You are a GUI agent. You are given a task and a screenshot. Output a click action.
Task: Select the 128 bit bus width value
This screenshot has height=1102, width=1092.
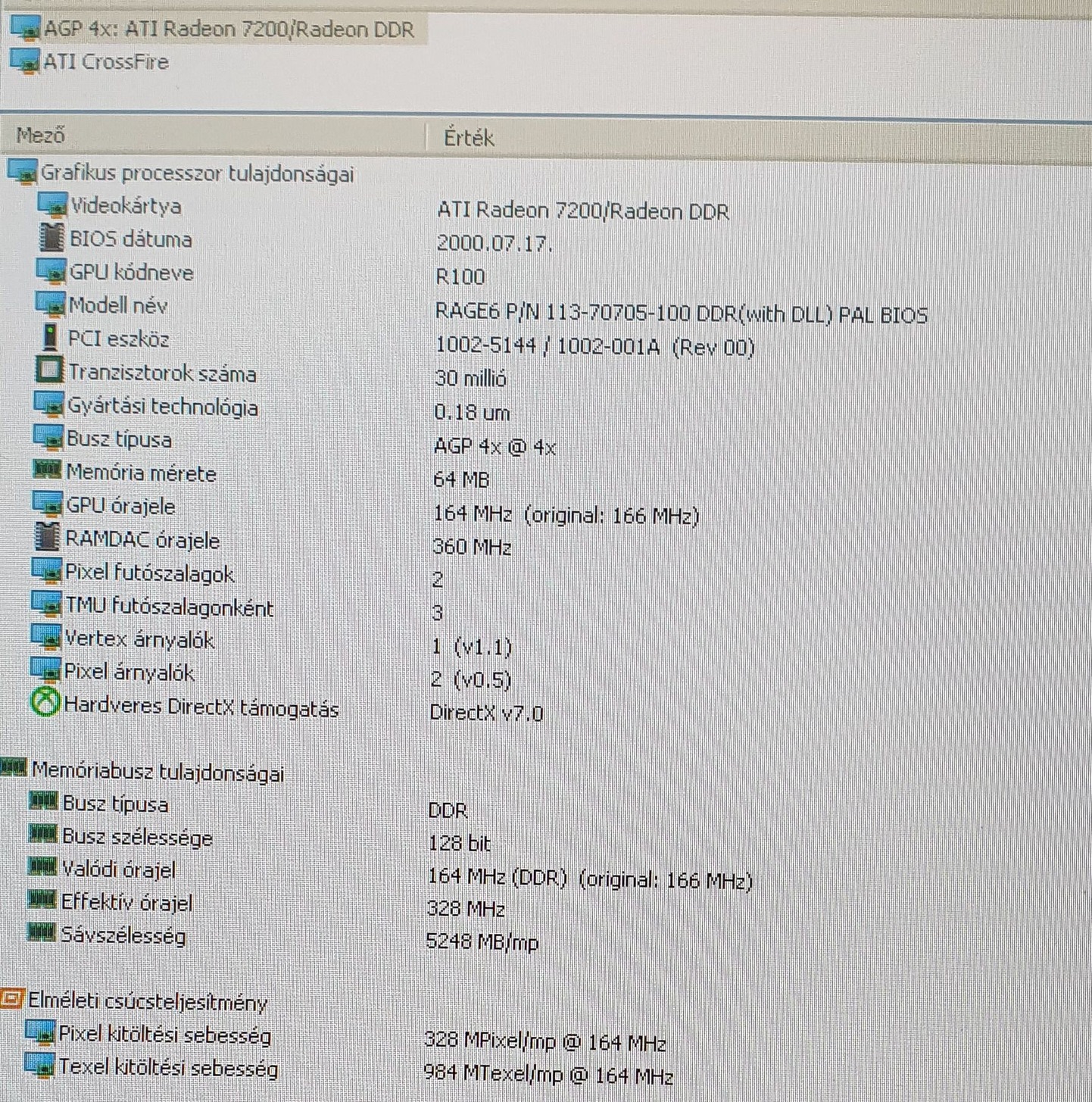tap(459, 843)
